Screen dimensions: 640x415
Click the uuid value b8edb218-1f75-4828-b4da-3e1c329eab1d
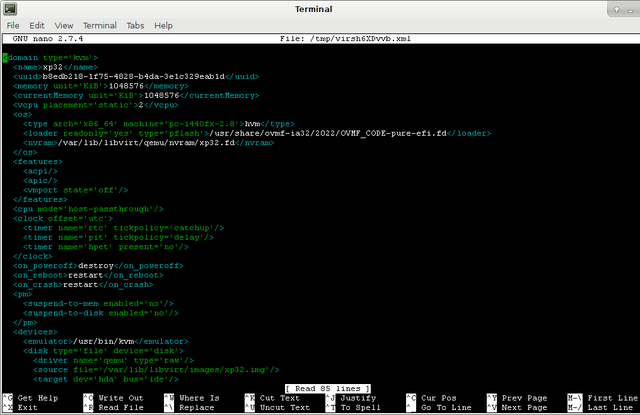click(133, 77)
